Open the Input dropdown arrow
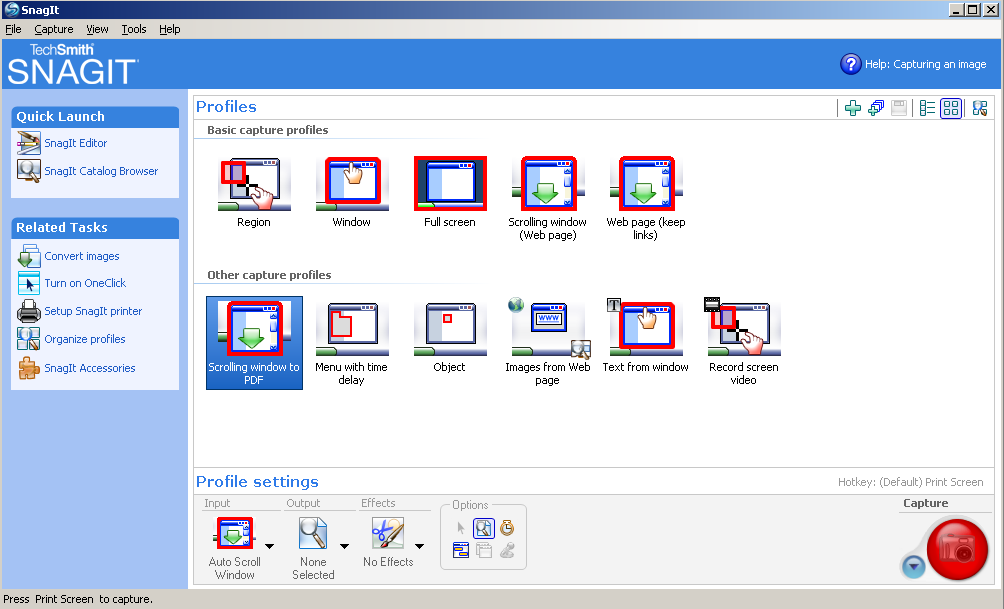 click(270, 546)
